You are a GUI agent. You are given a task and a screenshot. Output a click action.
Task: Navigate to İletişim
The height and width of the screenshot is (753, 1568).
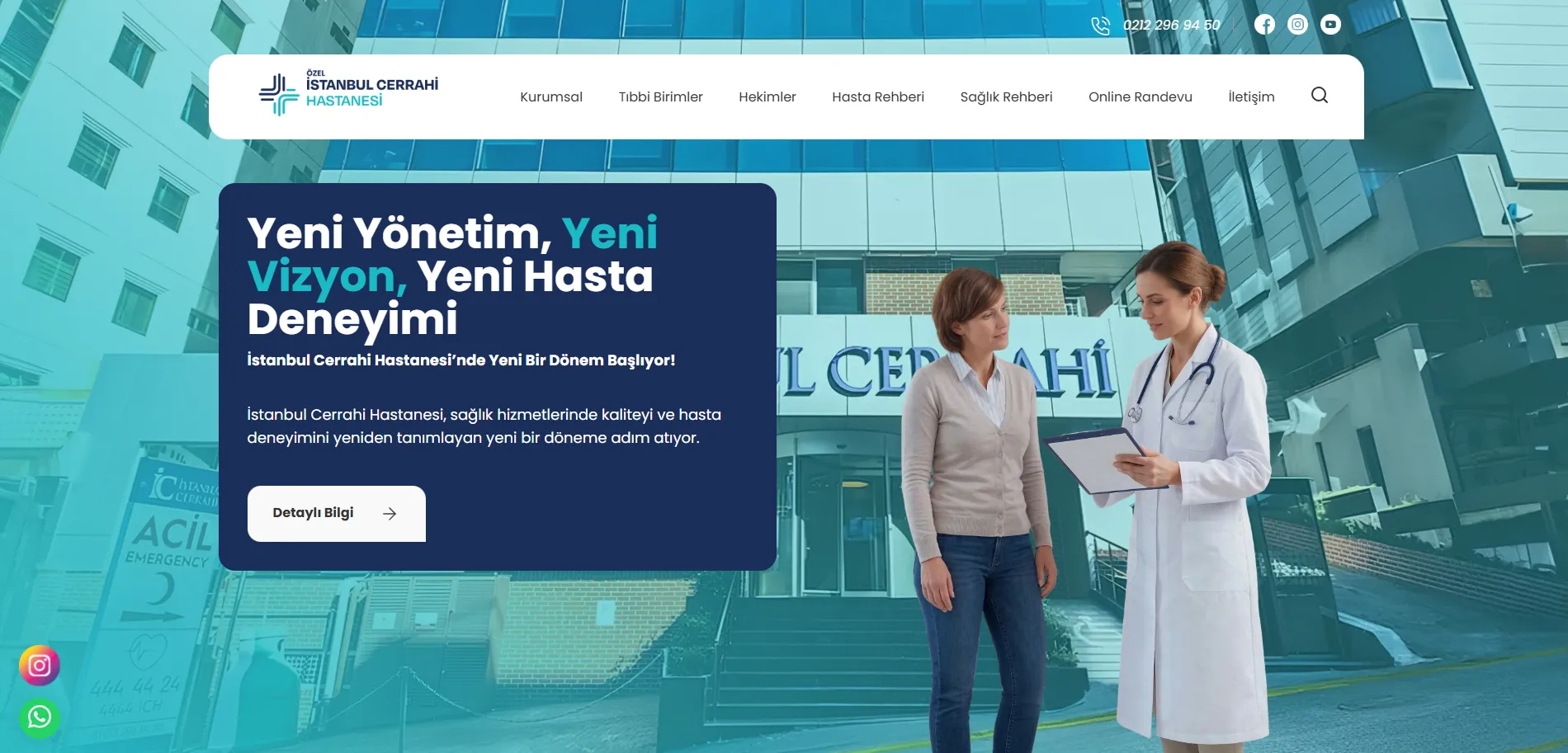[x=1251, y=96]
